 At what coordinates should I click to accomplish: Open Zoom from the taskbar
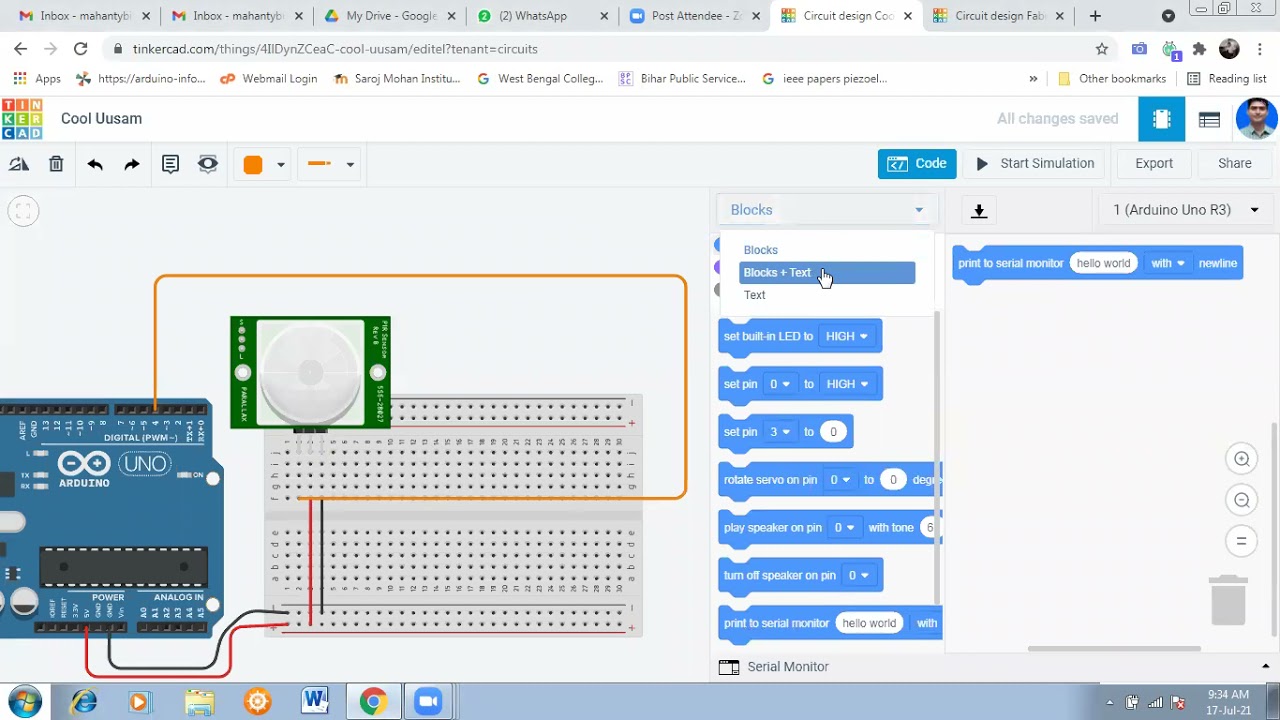429,702
